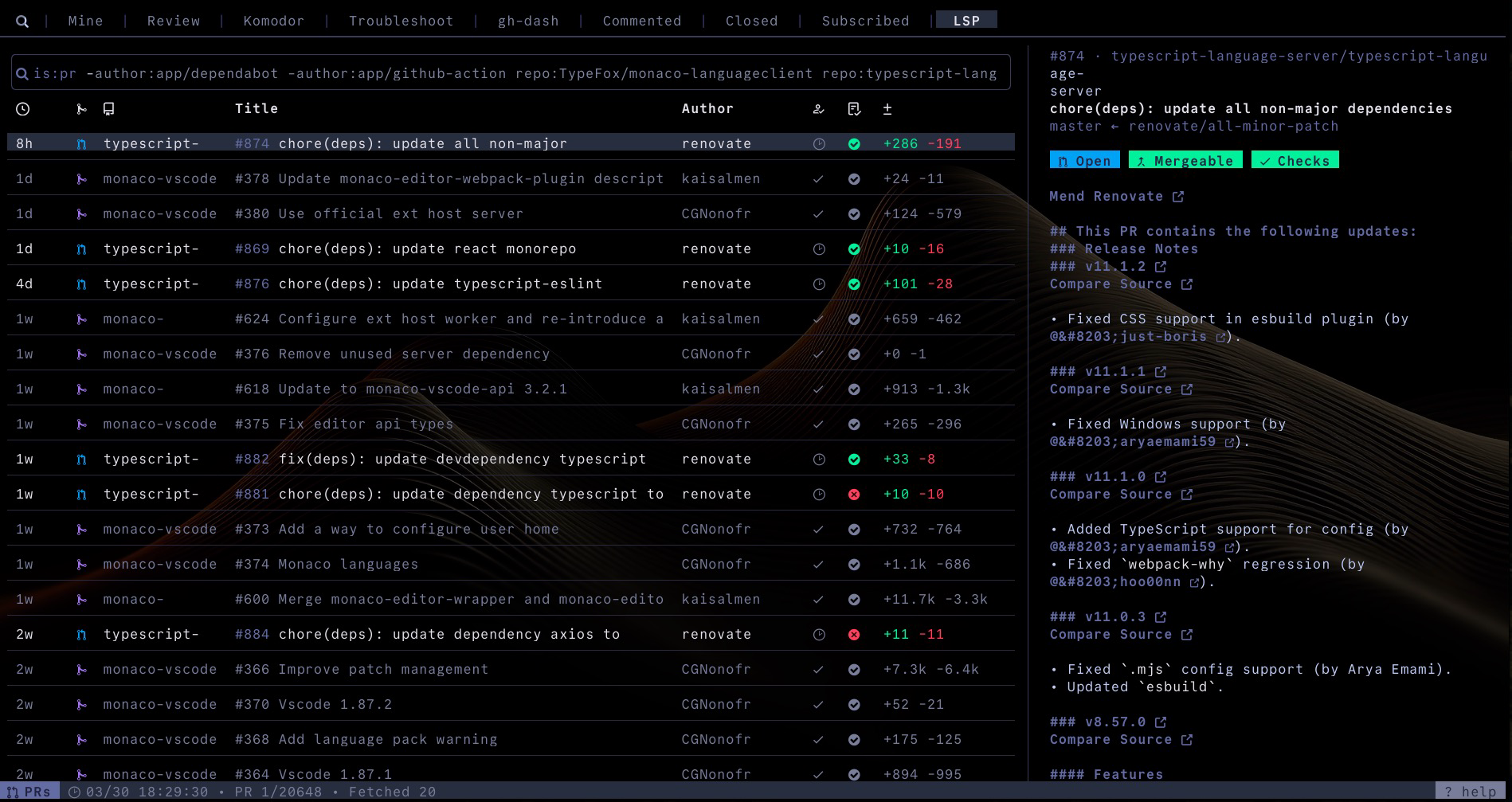This screenshot has height=802, width=1512.
Task: Click the green check status on PR #882
Action: click(854, 460)
